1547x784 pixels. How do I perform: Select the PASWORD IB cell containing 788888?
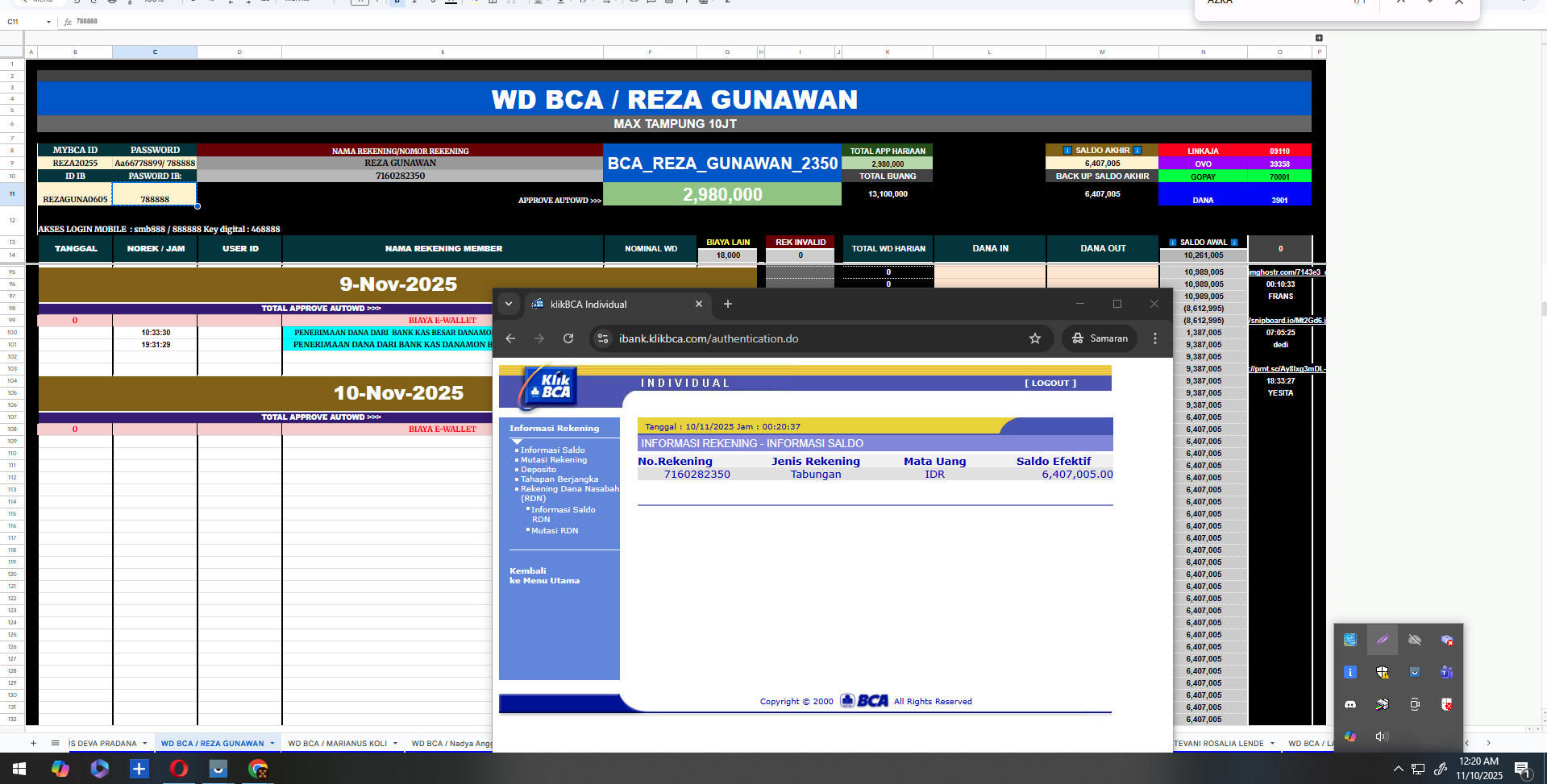point(155,194)
